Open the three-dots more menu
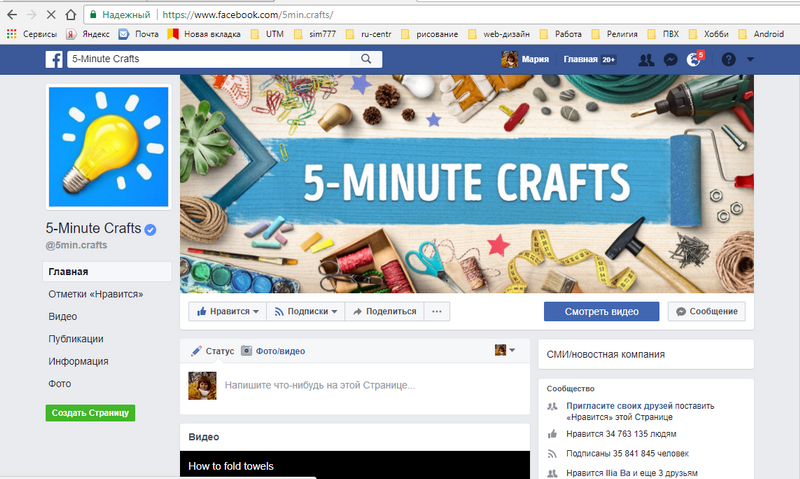 [437, 311]
